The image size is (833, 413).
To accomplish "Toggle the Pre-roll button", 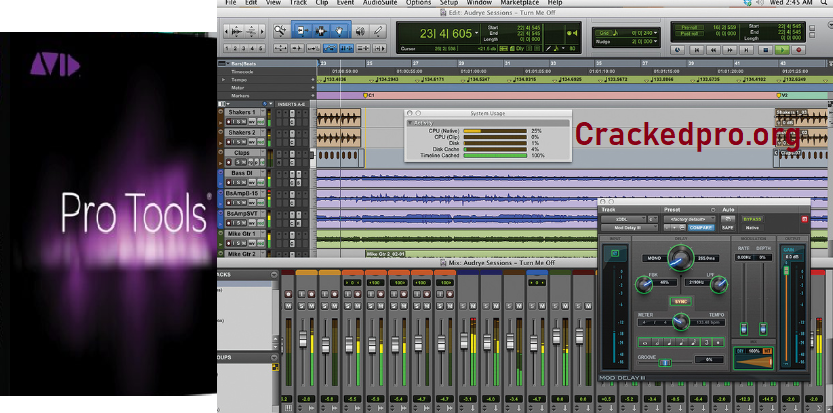I will pos(688,26).
